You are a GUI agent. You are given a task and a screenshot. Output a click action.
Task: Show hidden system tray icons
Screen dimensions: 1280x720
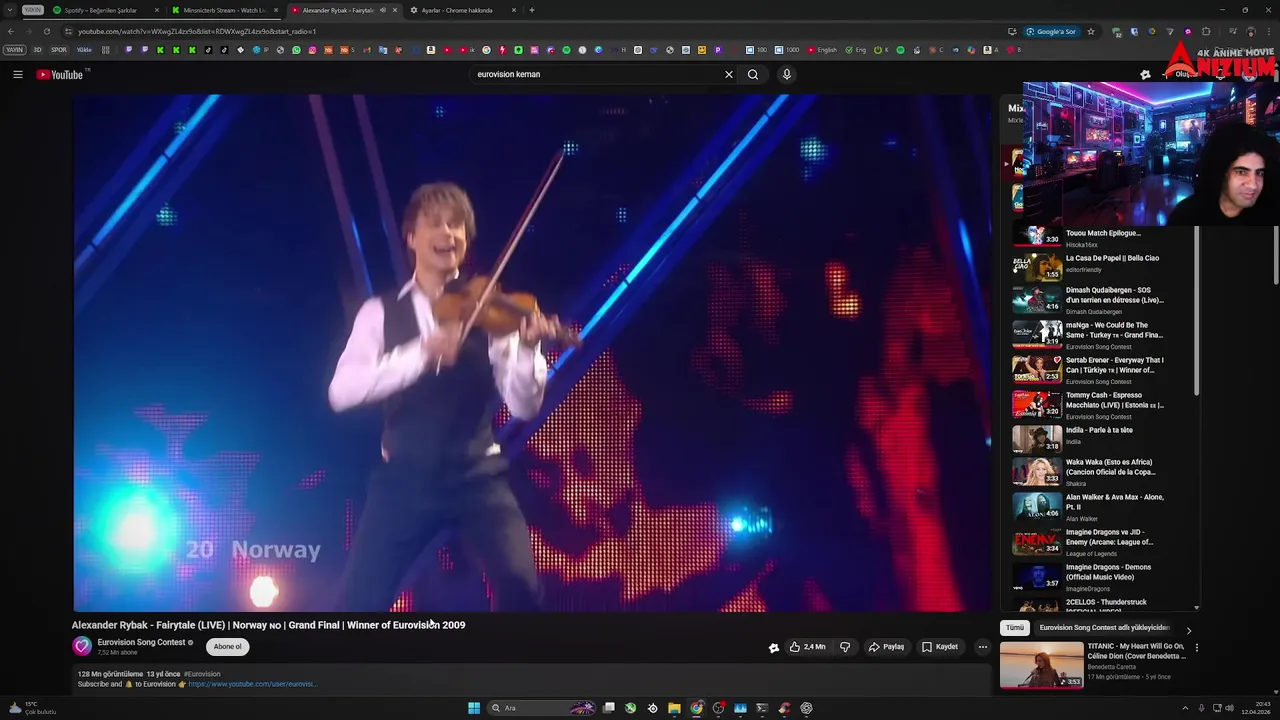pos(1185,708)
